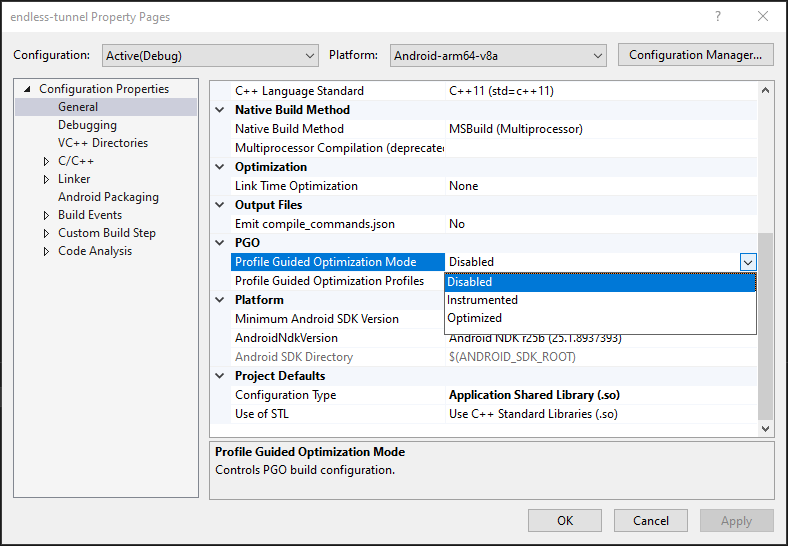Select Android Packaging in the tree
This screenshot has height=546, width=788.
[x=108, y=197]
